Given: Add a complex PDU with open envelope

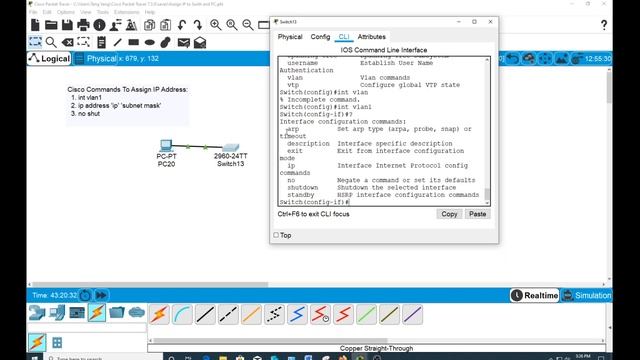Looking at the screenshot, I should coord(200,42).
